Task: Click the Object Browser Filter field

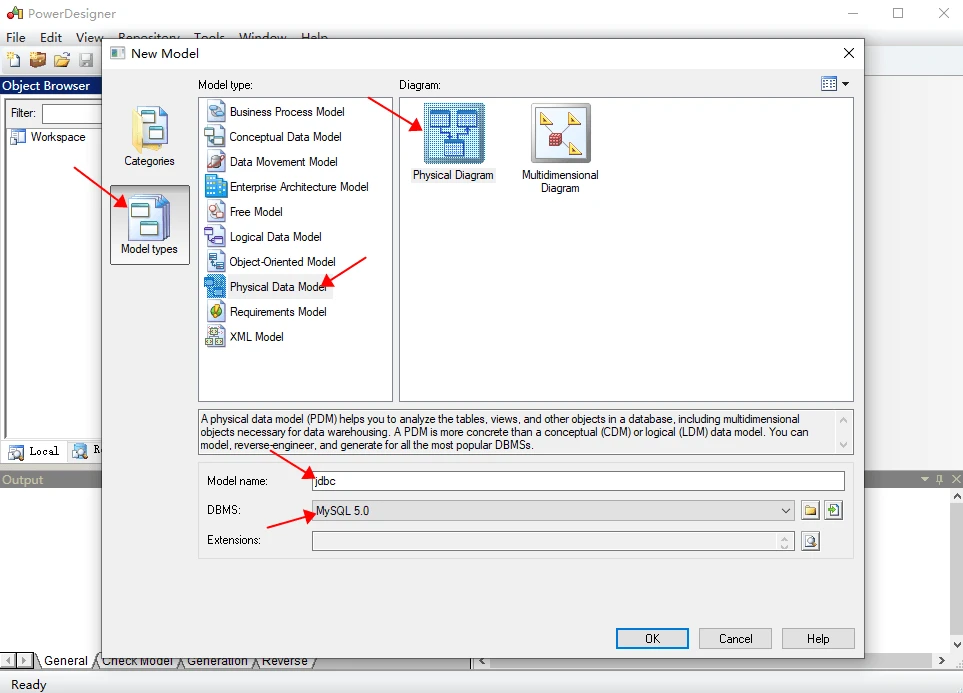Action: (72, 113)
